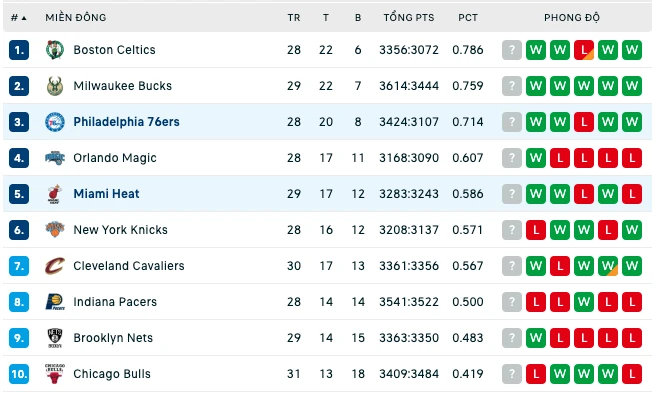Open the Philadelphia 76ers team link
Viewport: 654px width, 395px height.
(x=126, y=122)
